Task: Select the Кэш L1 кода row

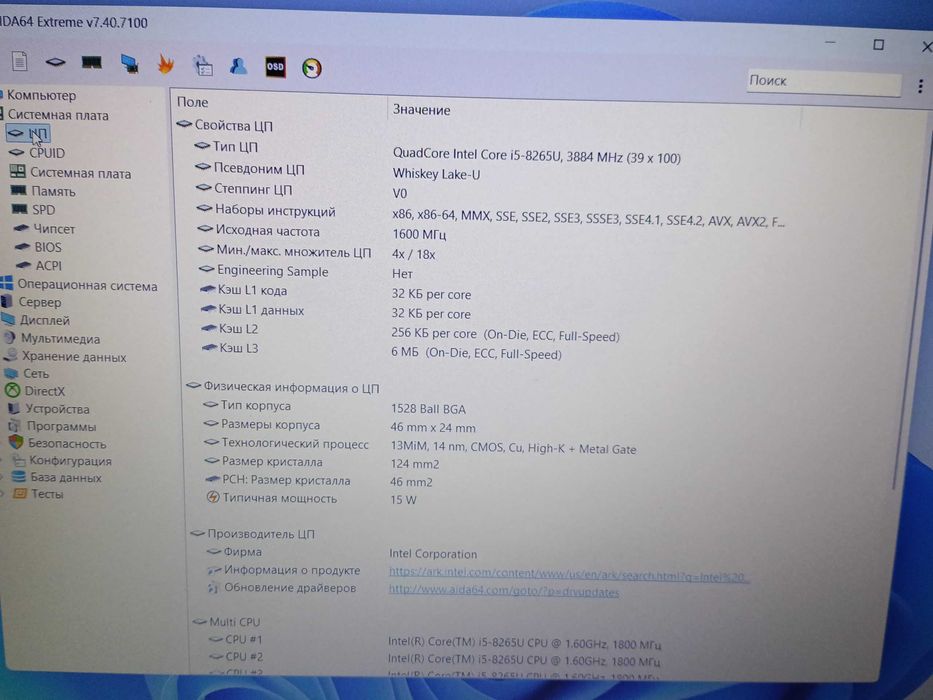Action: point(336,292)
